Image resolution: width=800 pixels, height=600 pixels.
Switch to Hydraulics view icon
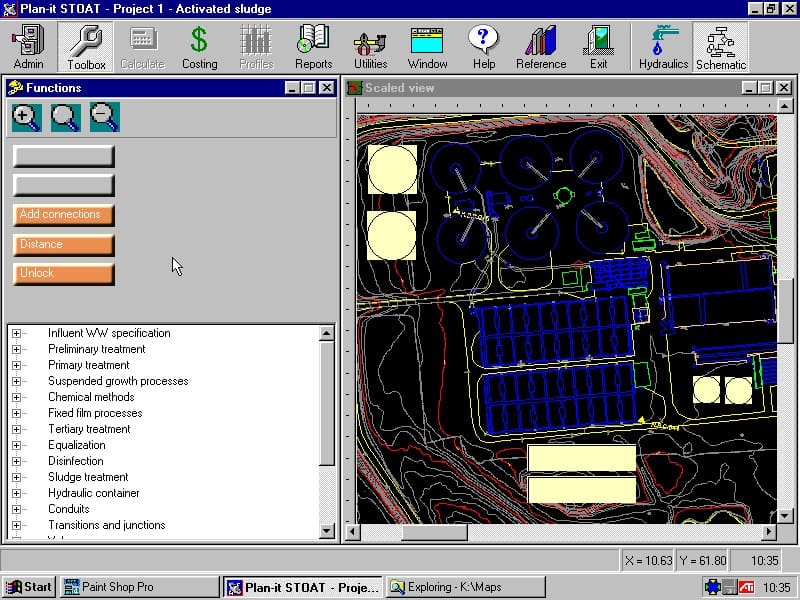663,47
